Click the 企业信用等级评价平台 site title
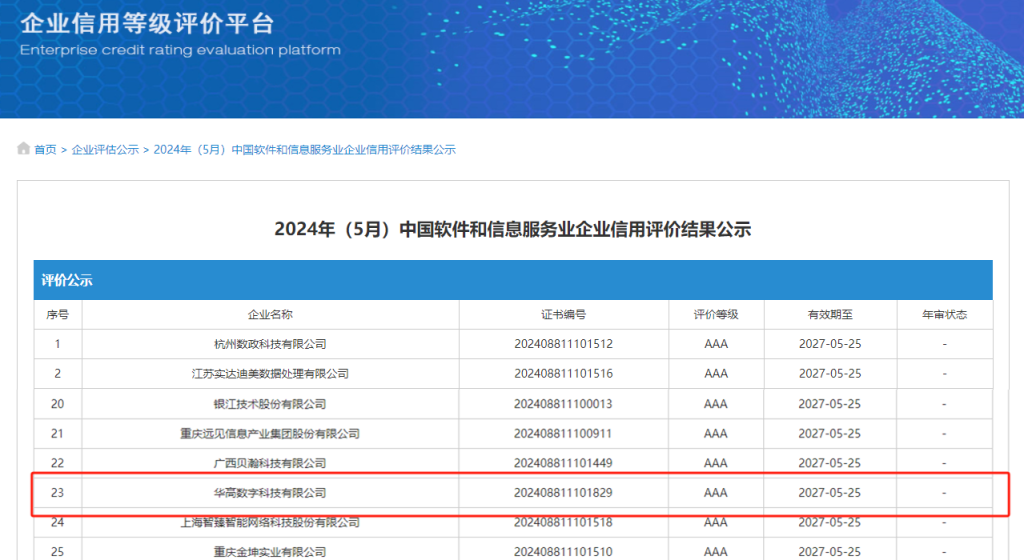1024x560 pixels. [x=147, y=23]
